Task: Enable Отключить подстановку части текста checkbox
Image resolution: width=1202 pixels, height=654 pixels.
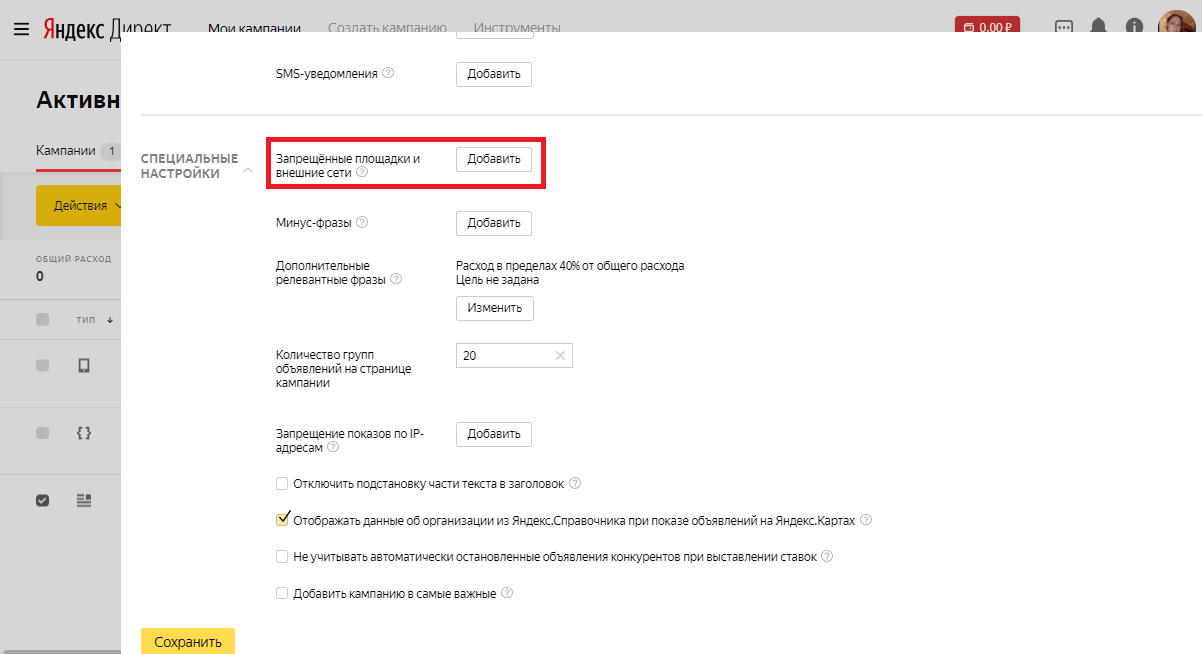Action: coord(282,484)
